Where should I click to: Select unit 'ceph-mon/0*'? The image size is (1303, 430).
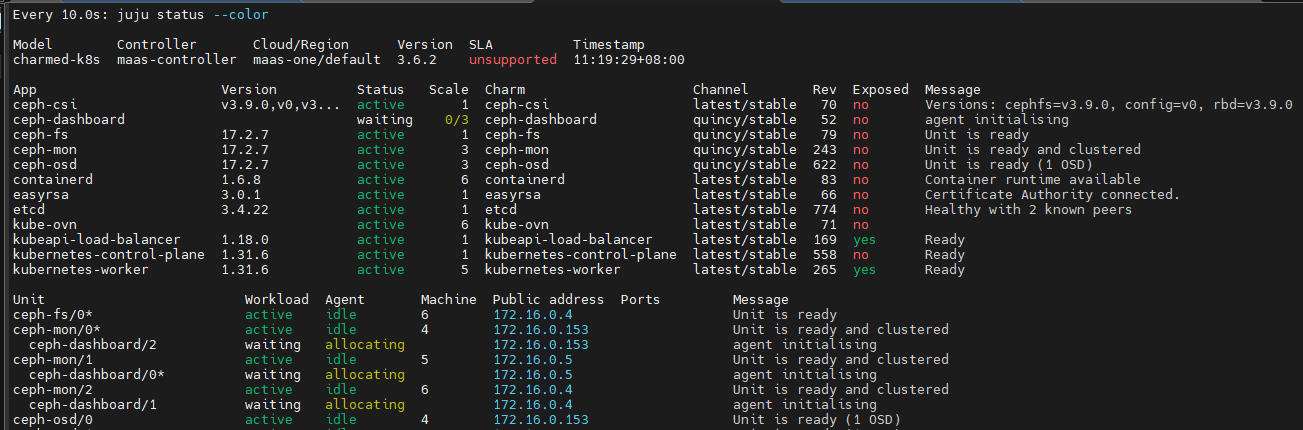57,330
